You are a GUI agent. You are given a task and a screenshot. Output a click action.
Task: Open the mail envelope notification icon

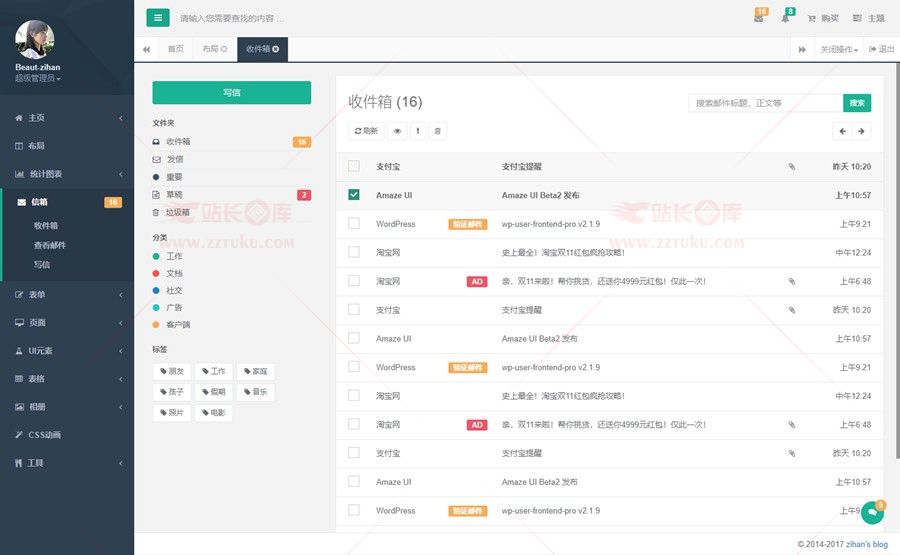(x=759, y=18)
